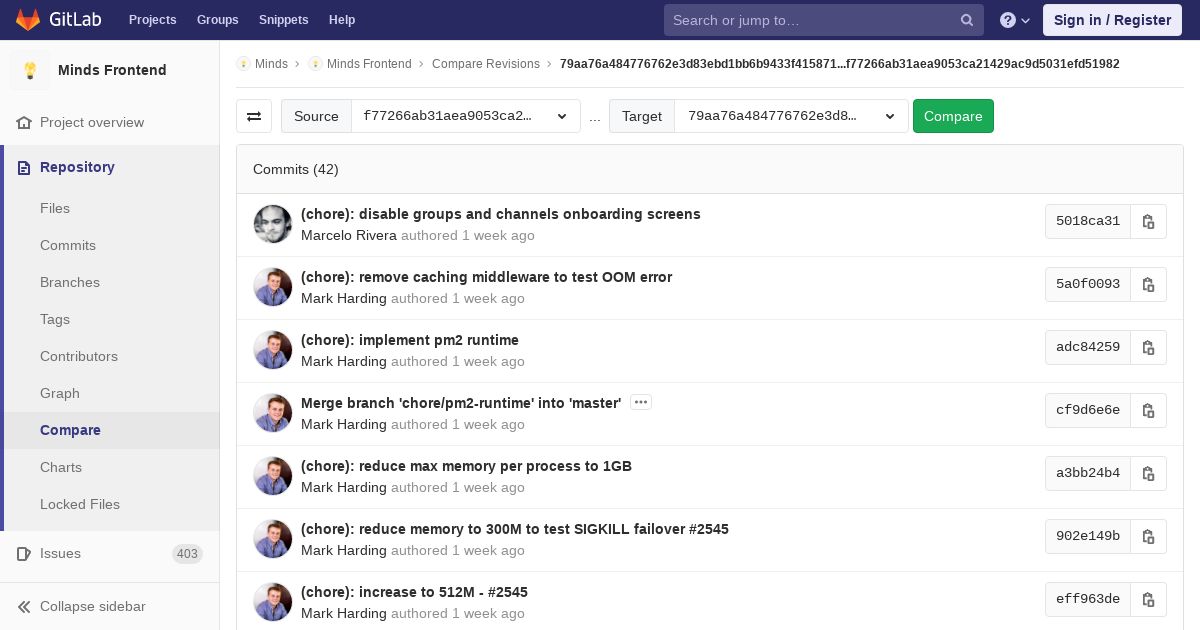Image resolution: width=1200 pixels, height=630 pixels.
Task: Click the Minds Frontend icon in breadcrumb
Action: [315, 64]
